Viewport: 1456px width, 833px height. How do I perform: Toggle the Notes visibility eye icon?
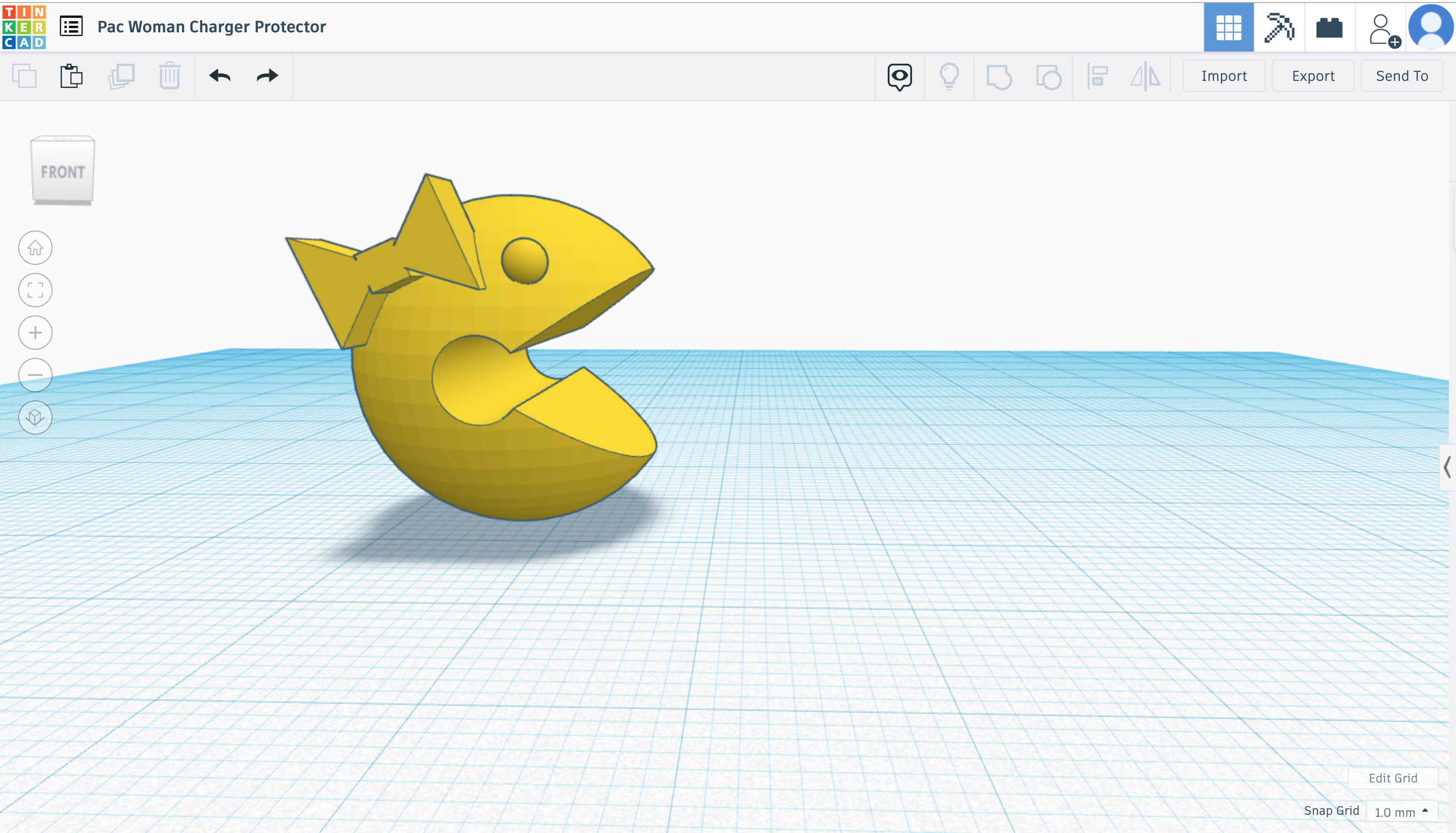click(x=899, y=76)
